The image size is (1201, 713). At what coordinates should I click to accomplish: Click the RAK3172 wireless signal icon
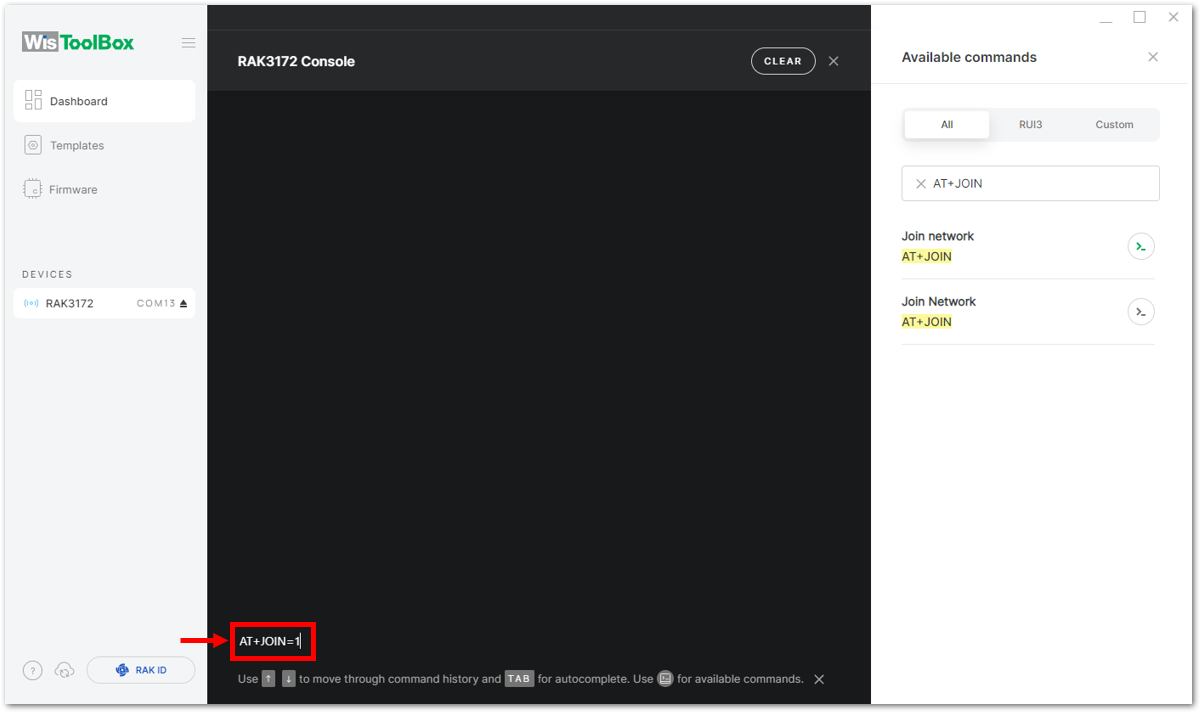point(31,303)
